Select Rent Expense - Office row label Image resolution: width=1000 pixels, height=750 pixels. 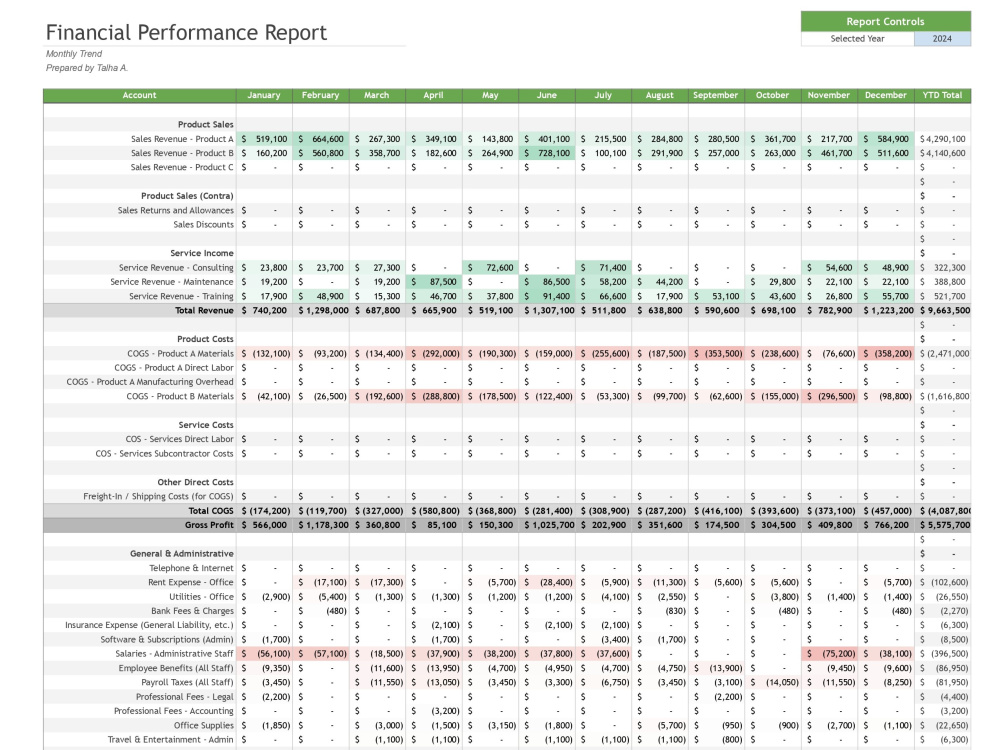click(x=191, y=582)
